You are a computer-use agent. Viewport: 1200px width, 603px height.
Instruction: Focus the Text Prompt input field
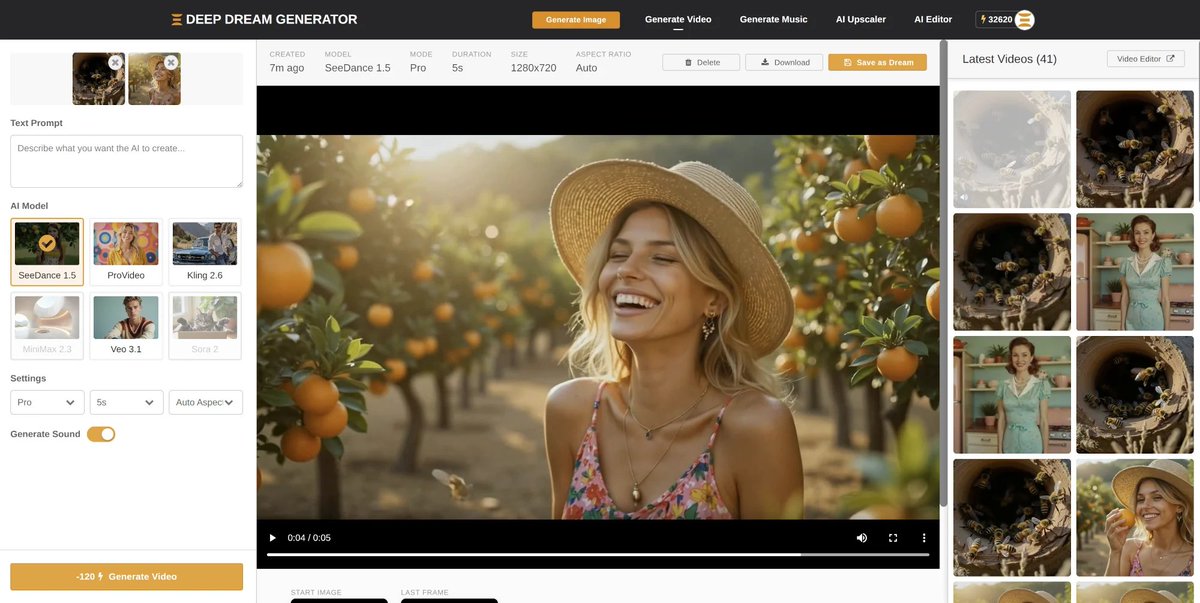click(127, 161)
